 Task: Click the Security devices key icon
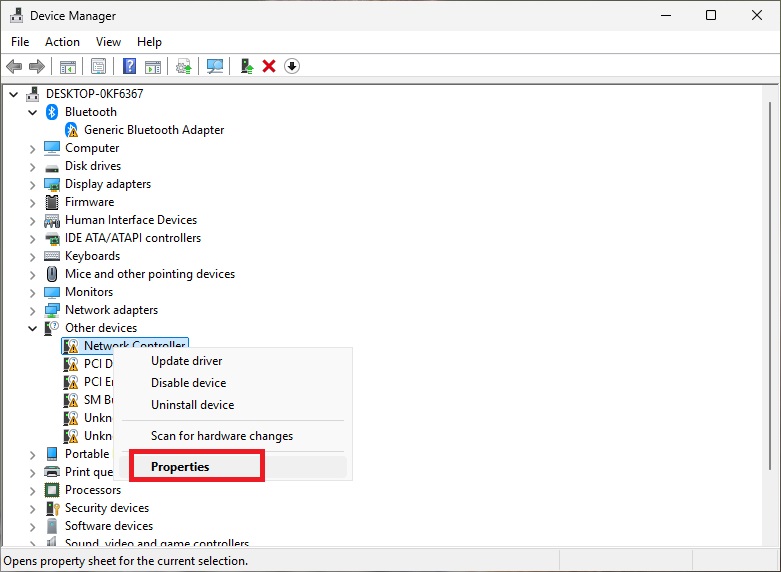(x=52, y=508)
